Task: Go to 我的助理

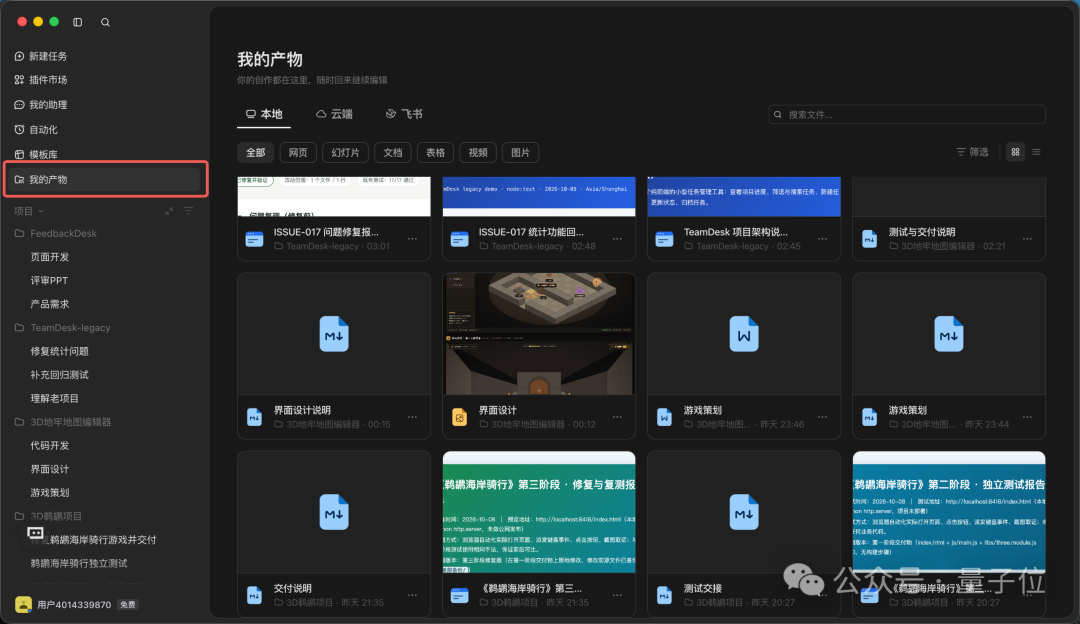Action: [41, 105]
